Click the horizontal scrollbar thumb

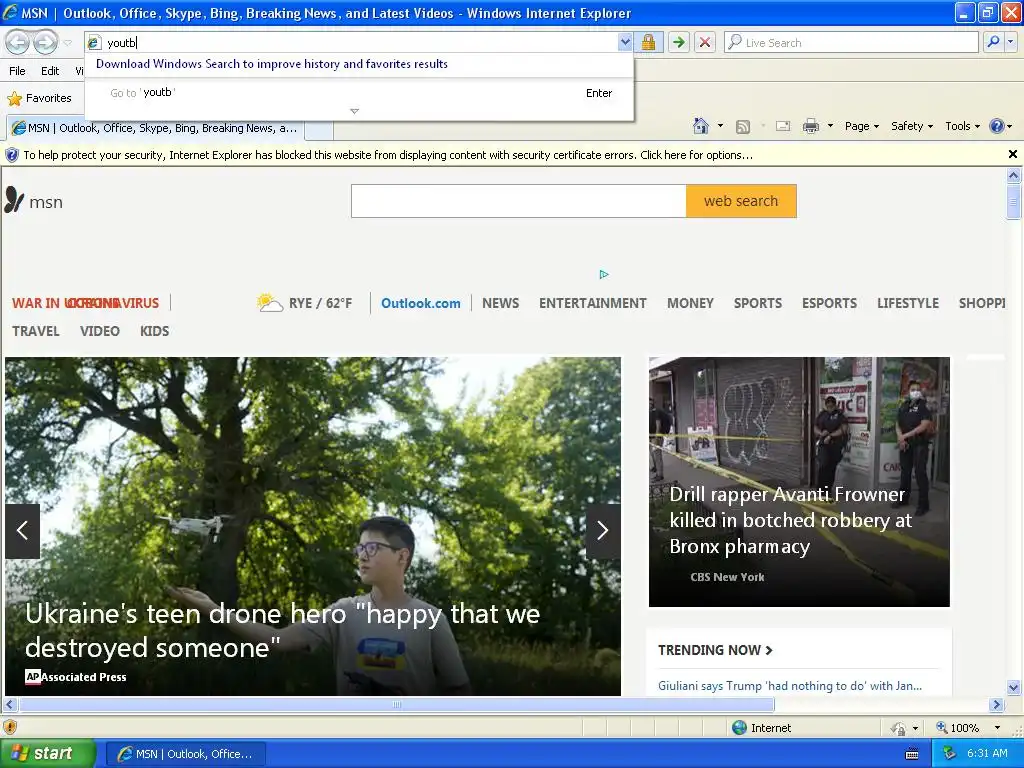[x=396, y=705]
